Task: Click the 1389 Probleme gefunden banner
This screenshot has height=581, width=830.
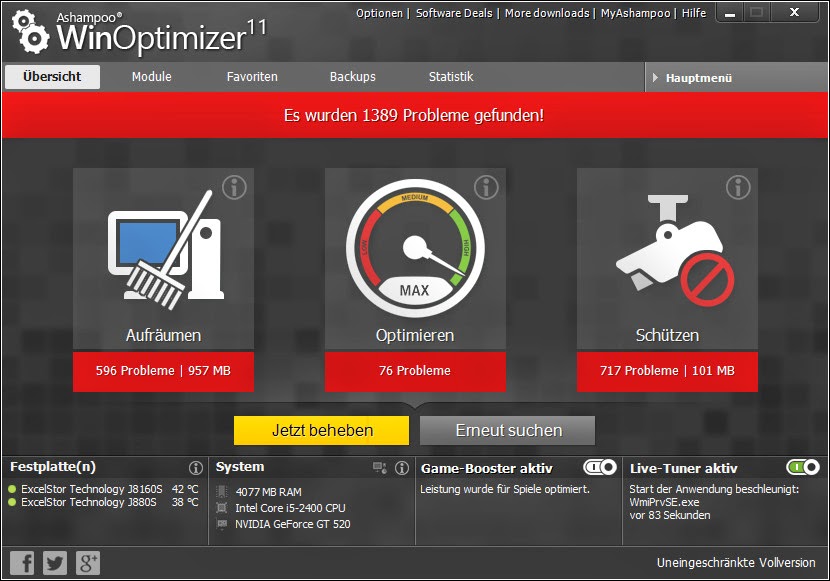Action: point(415,115)
